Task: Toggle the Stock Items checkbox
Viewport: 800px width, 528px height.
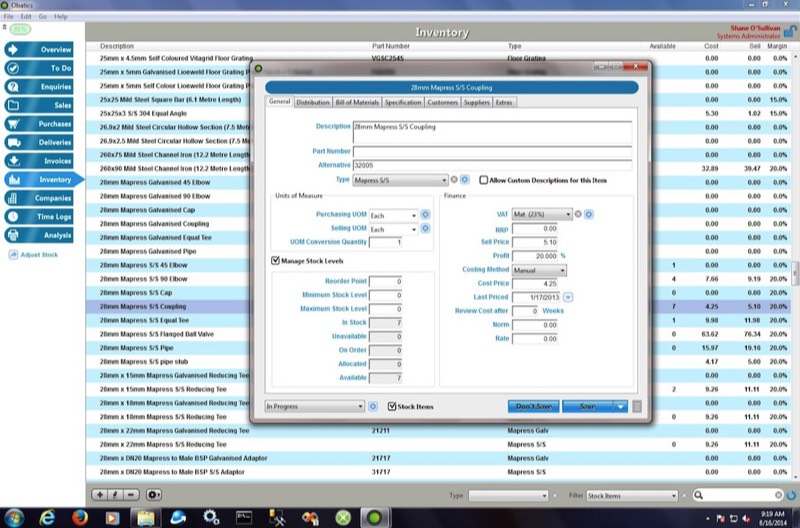Action: [x=392, y=406]
